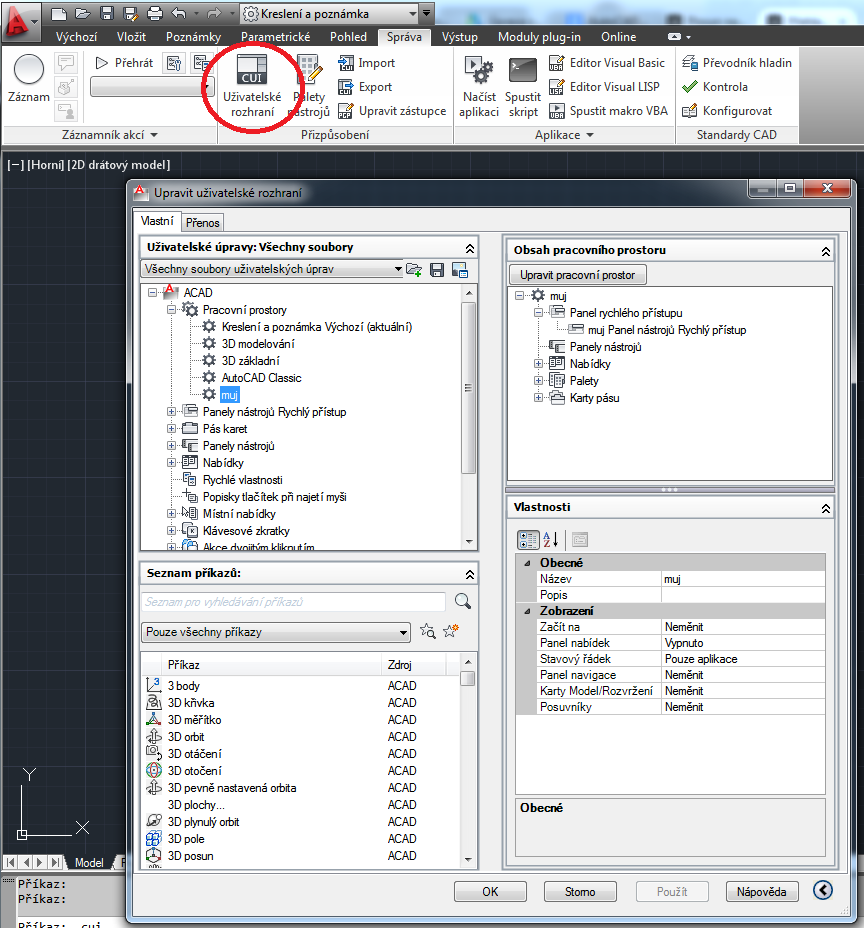Click the Save disk icon in quick access toolbar
Screen dimensions: 864x928
[107, 13]
